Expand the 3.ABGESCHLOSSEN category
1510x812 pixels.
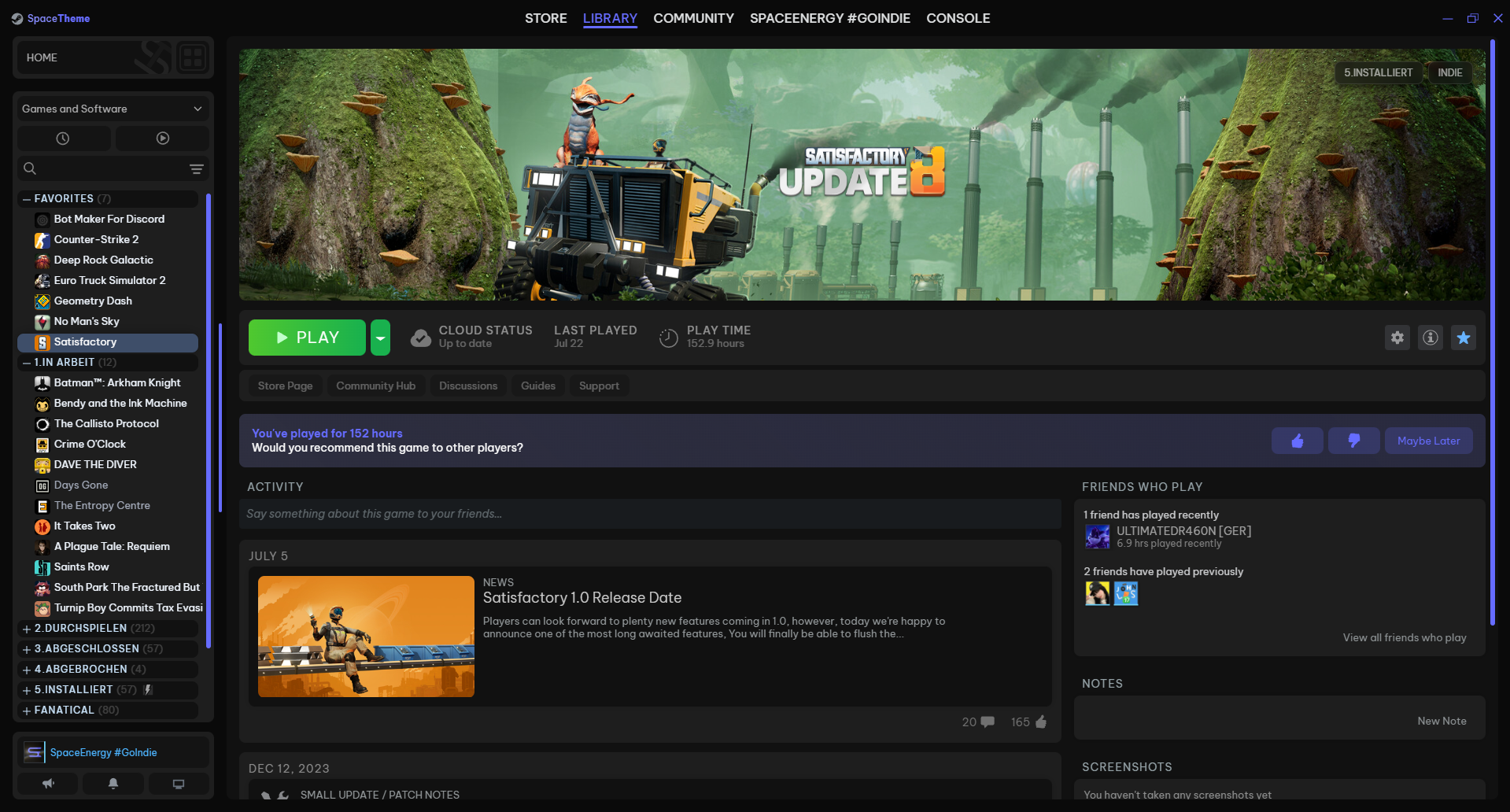27,649
